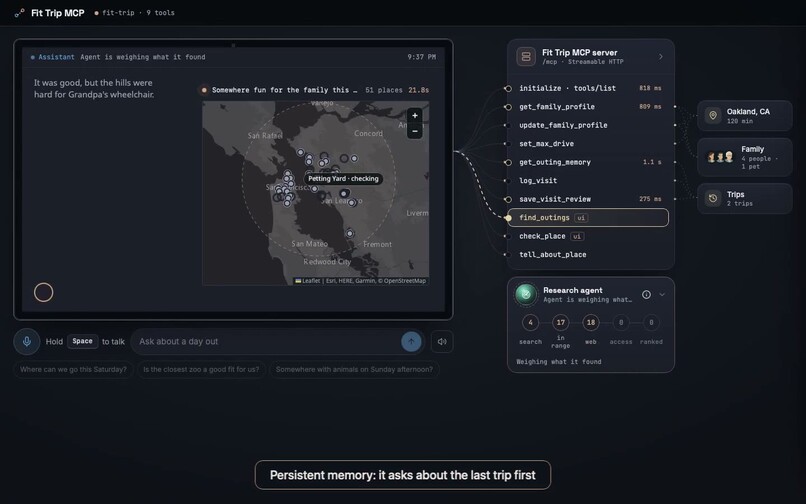
Task: Open the Family 4 people card
Action: coord(745,157)
